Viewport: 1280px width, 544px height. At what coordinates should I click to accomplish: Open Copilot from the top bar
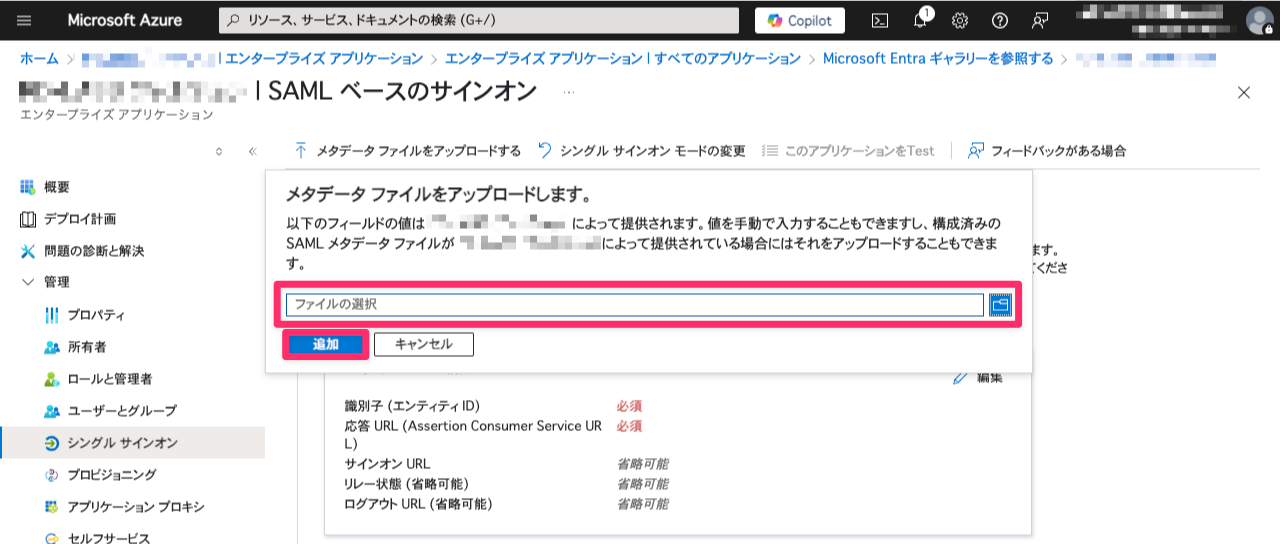click(x=799, y=20)
